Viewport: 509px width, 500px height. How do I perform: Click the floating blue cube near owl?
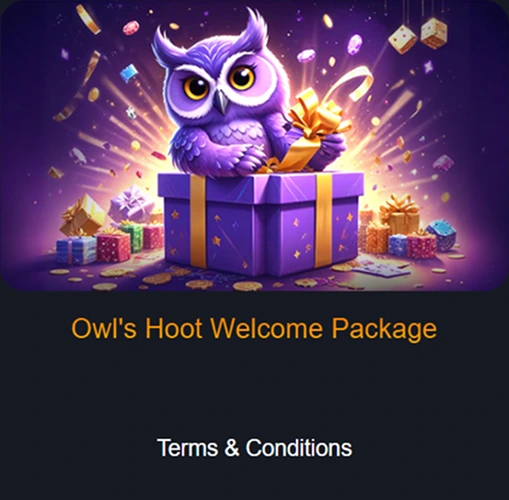click(x=129, y=73)
